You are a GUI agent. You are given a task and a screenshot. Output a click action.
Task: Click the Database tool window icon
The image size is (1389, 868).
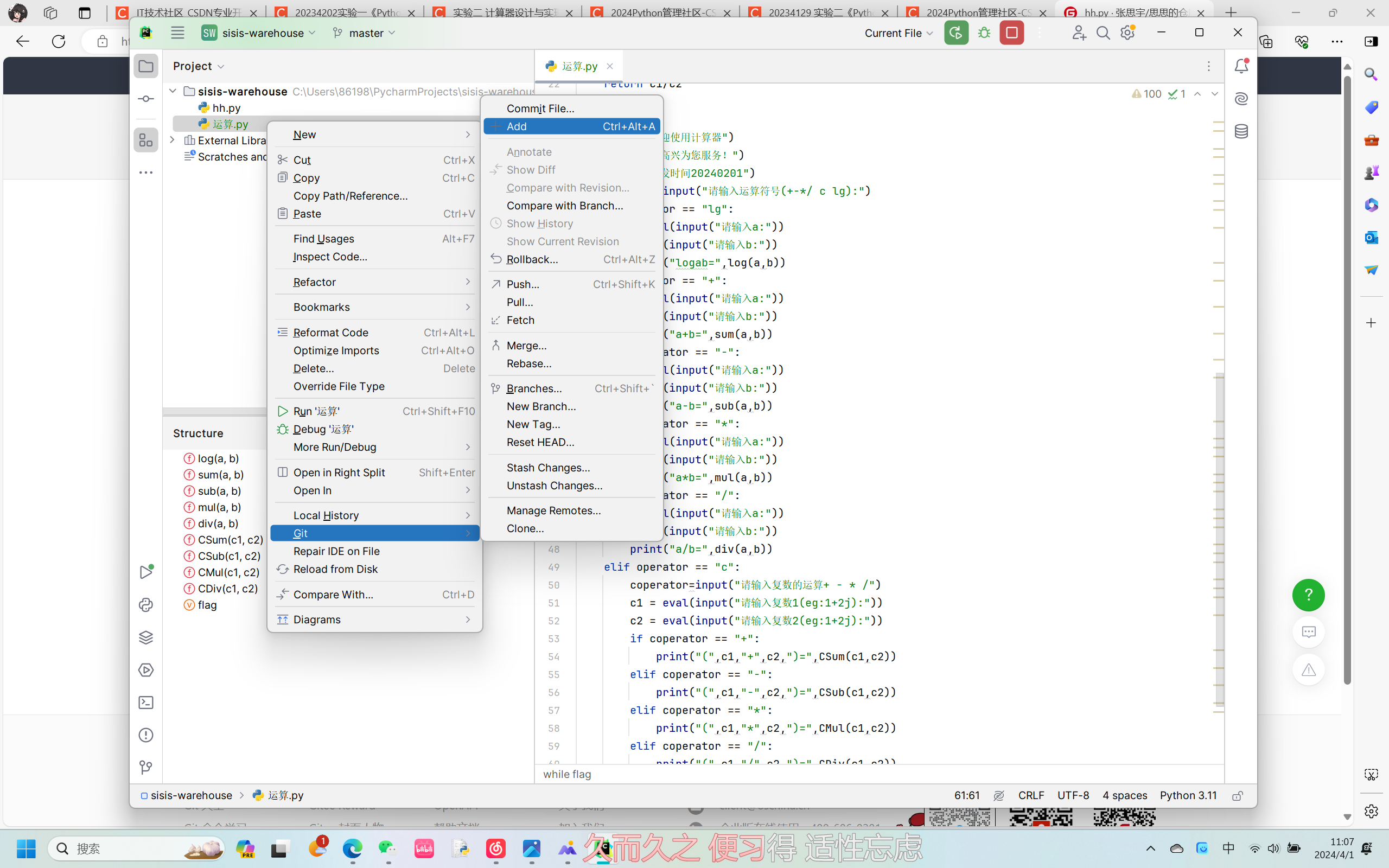[1241, 131]
